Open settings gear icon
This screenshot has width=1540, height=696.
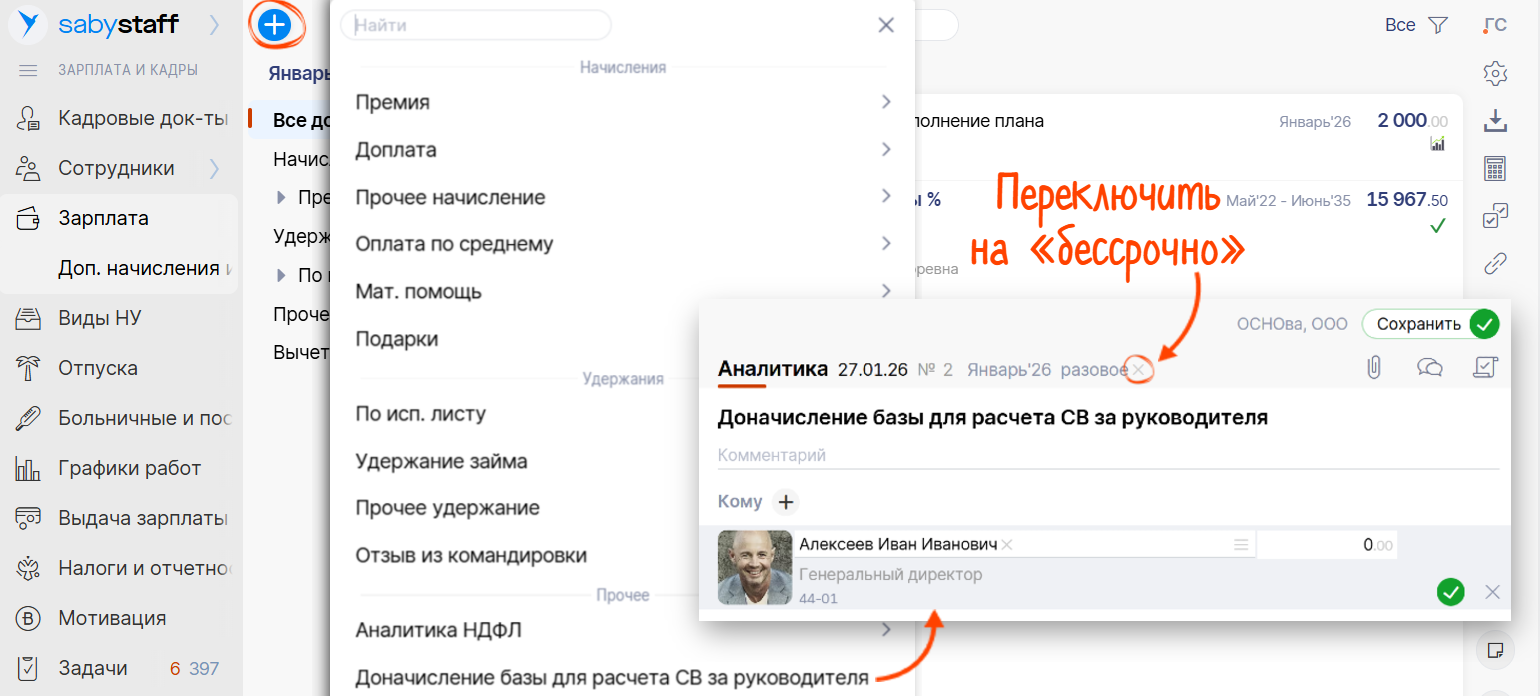pos(1495,73)
